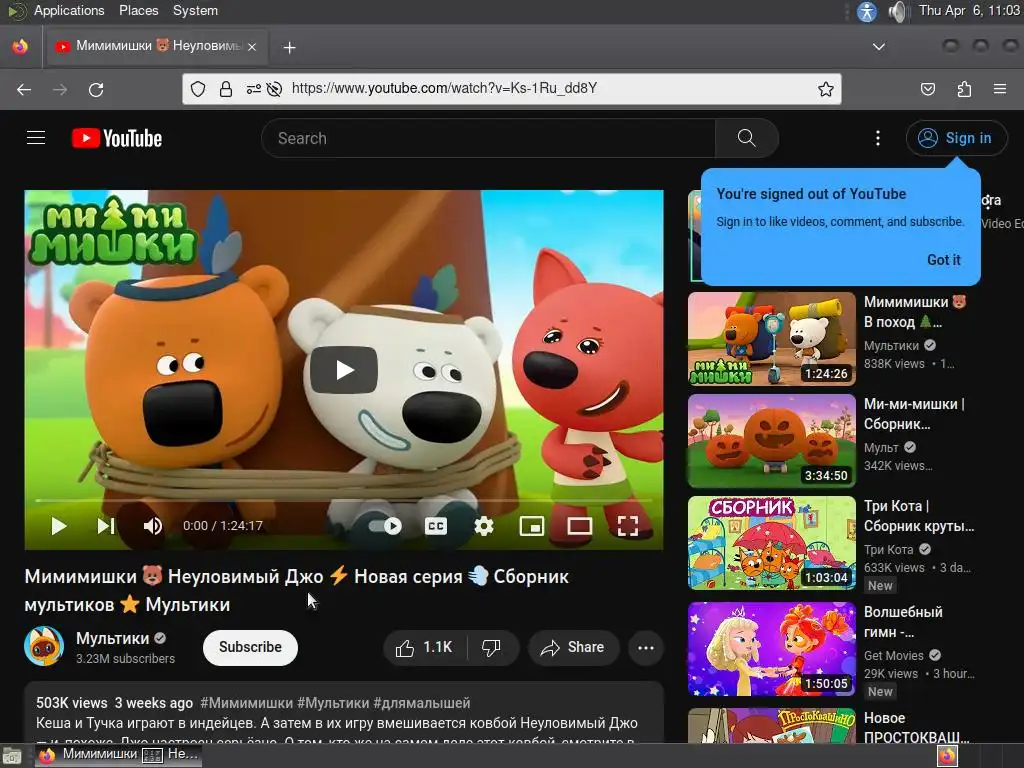Reload the current page

(96, 89)
